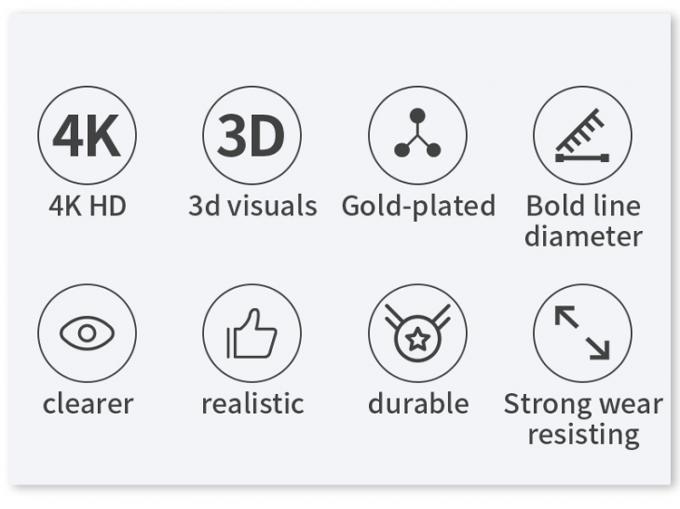Click the "realistic" label
The height and width of the screenshot is (509, 680).
coord(252,404)
